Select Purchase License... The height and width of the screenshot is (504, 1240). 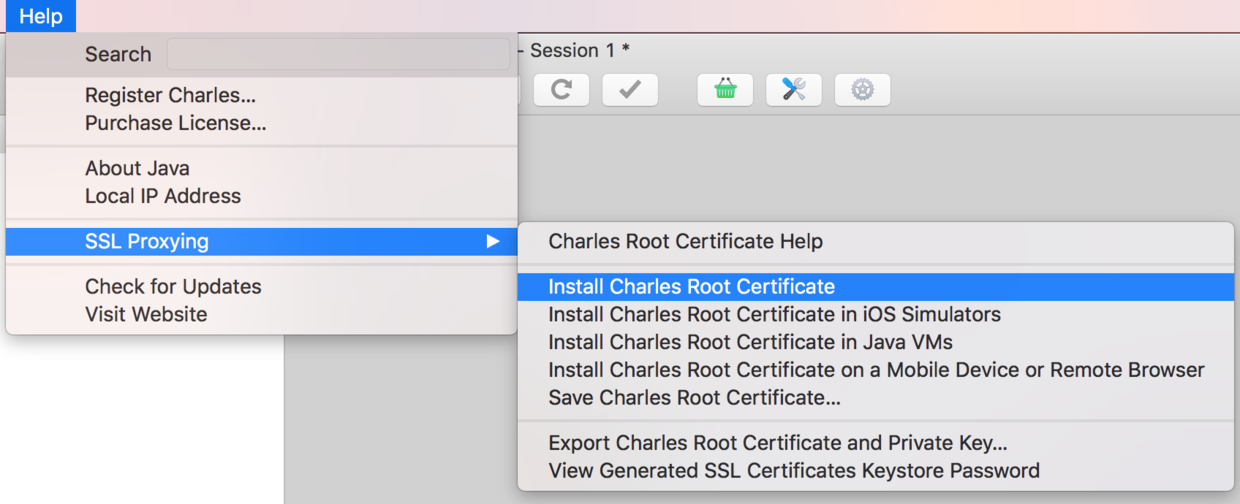(262, 124)
